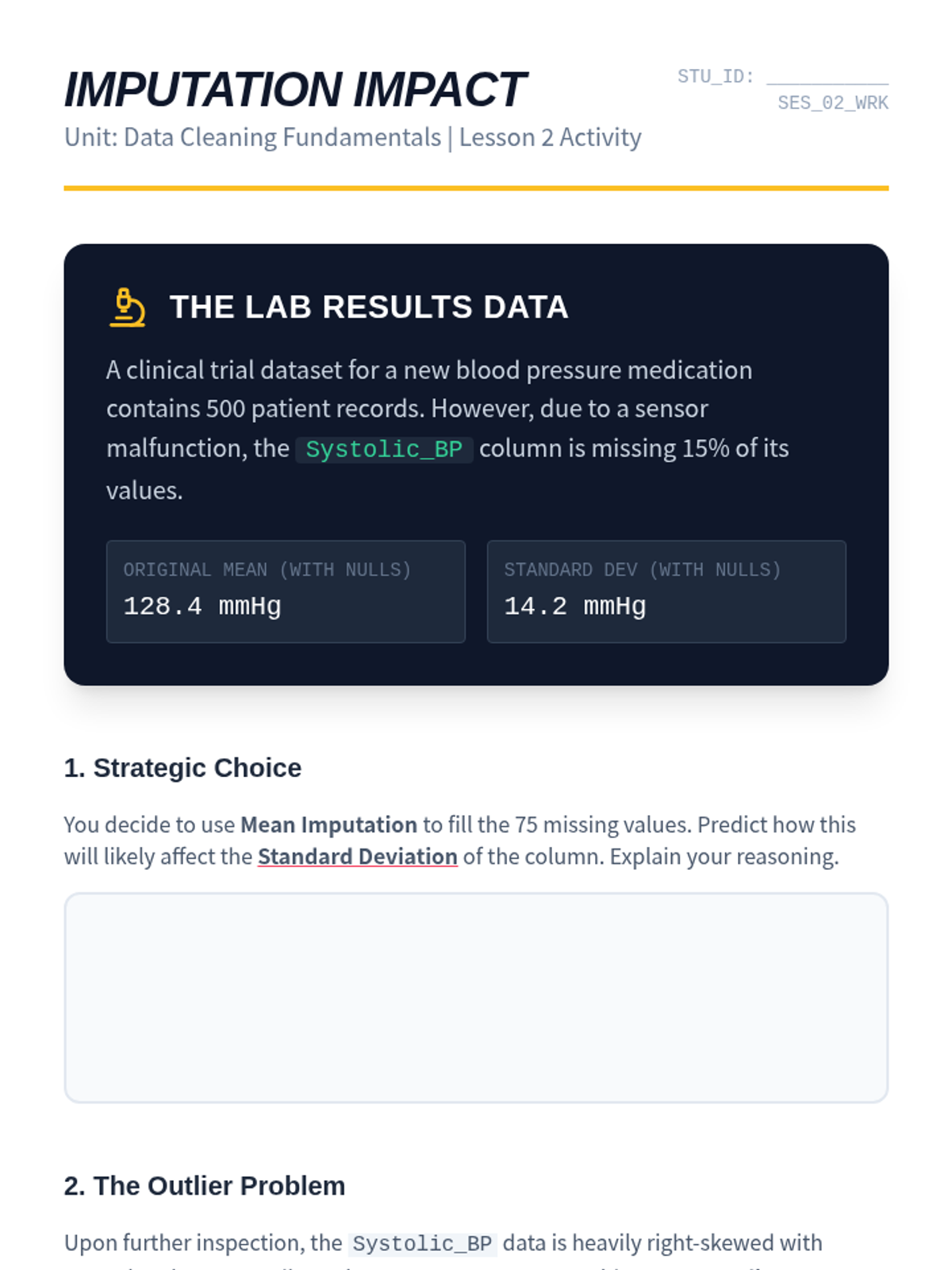Click the 14.2 mmHg deviation value

tap(575, 607)
